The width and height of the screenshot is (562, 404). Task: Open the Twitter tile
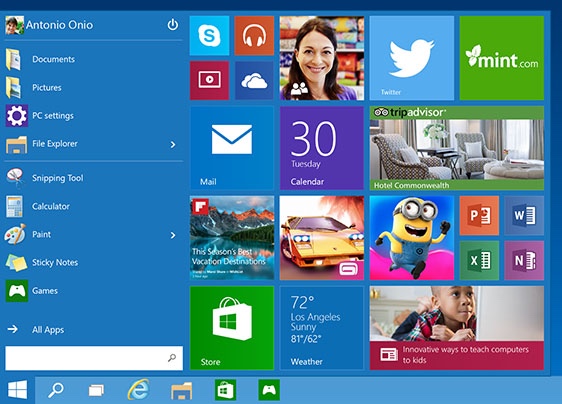pos(412,58)
